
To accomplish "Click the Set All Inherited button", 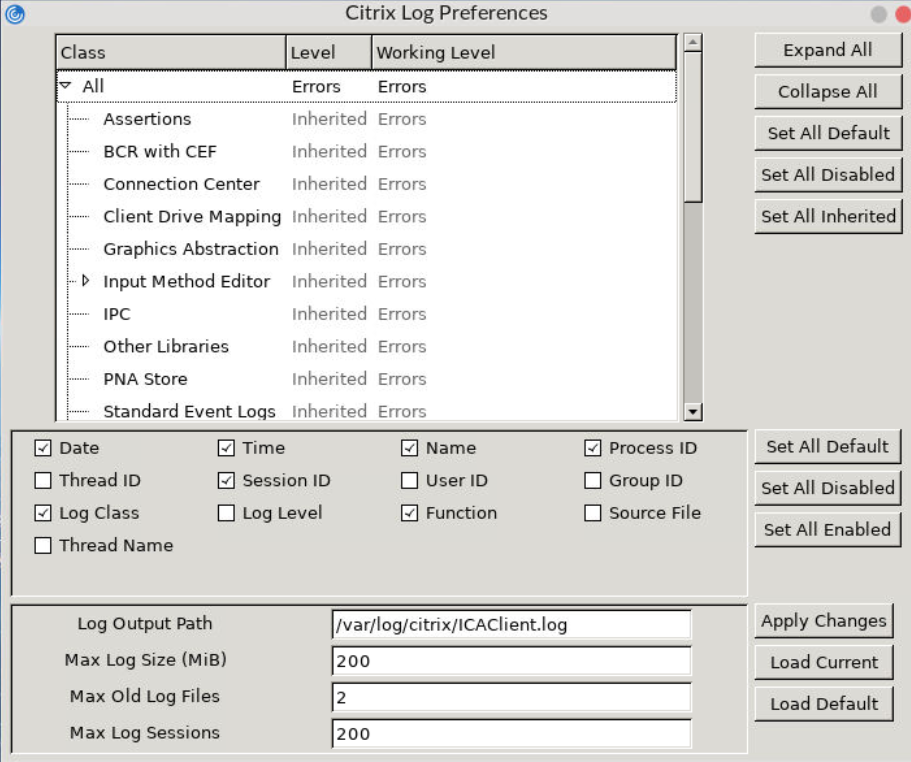I will point(827,215).
